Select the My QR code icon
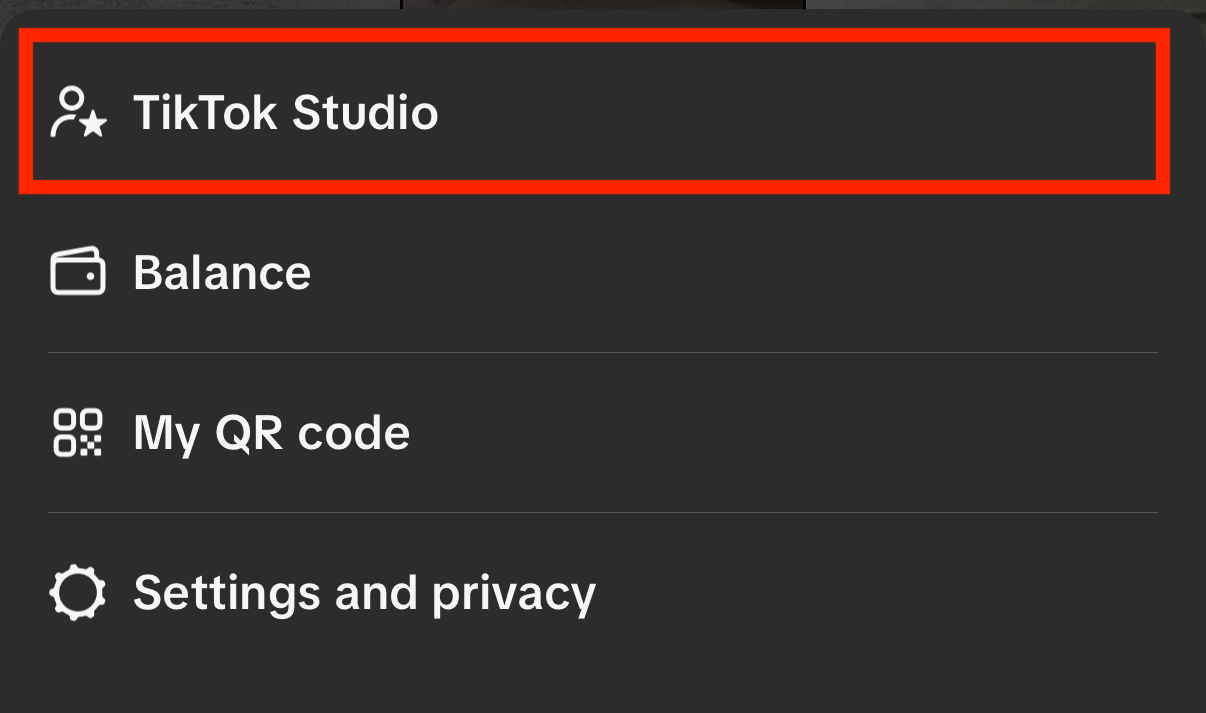This screenshot has width=1206, height=713. point(78,433)
